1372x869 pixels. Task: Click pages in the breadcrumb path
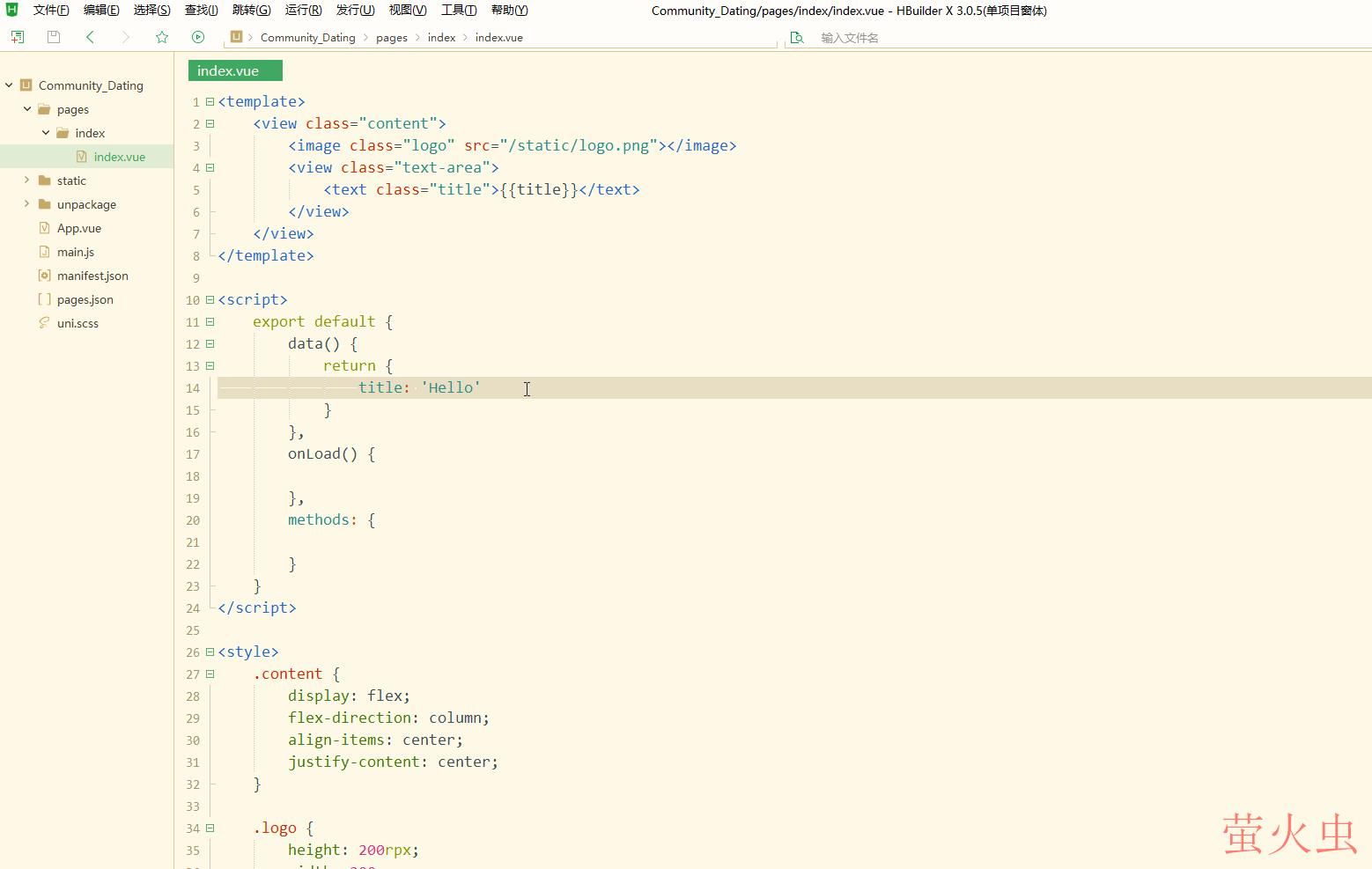[392, 38]
